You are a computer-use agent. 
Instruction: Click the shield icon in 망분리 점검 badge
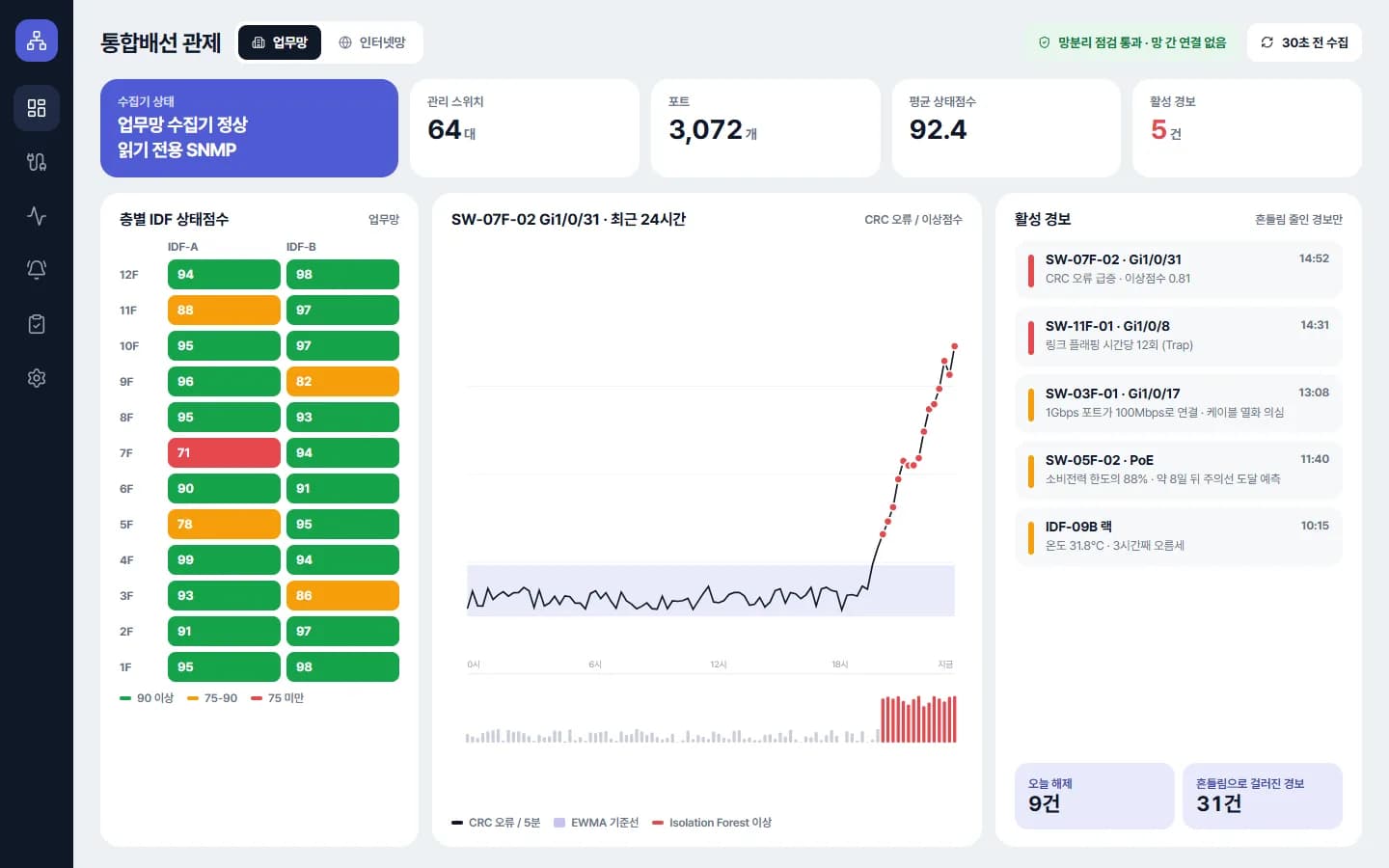click(1044, 42)
